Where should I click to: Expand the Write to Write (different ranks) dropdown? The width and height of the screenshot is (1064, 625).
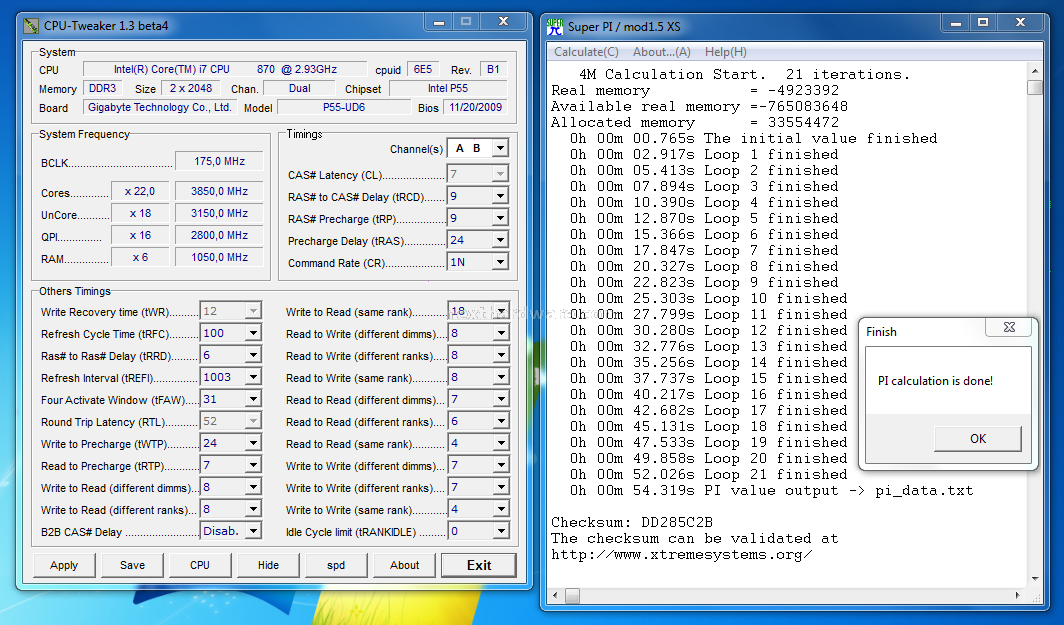pos(501,487)
